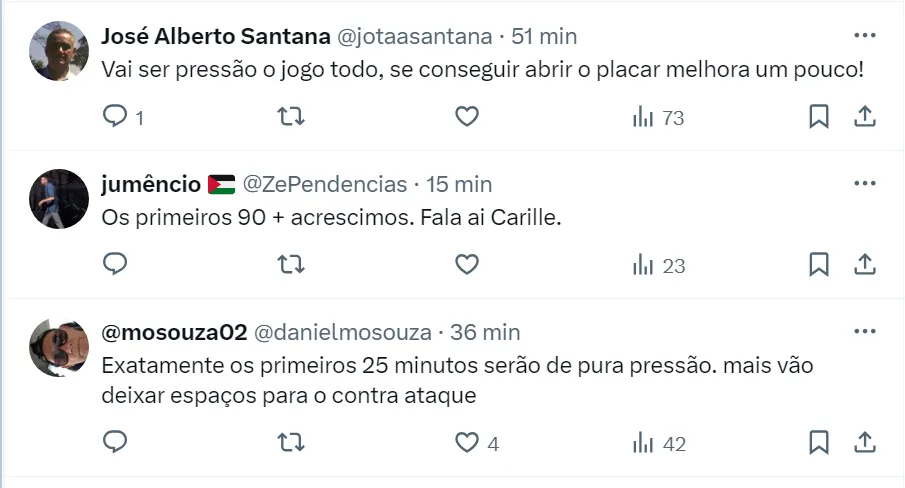Open @mosouza02's avatar thumbnail
This screenshot has width=905, height=488.
click(x=59, y=347)
